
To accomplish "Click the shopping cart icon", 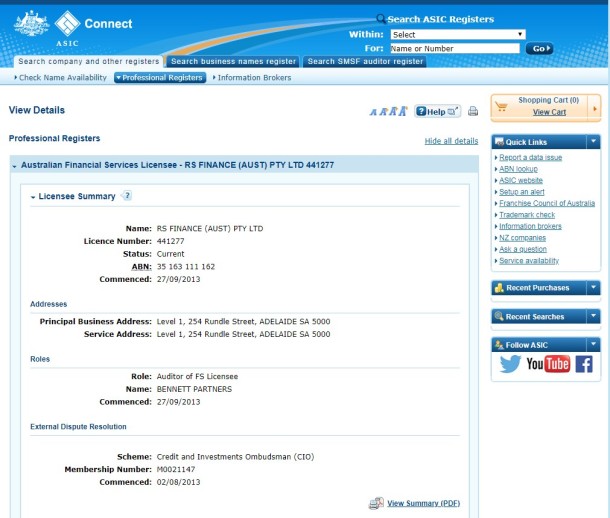I will click(x=501, y=106).
